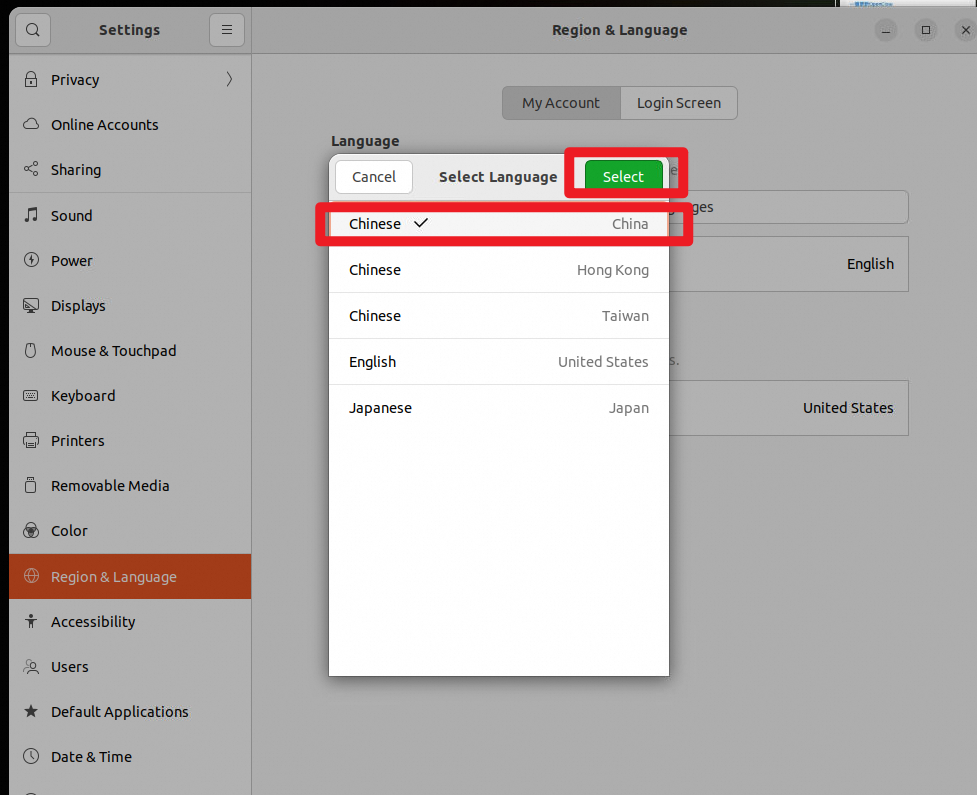Open Displays settings
977x795 pixels.
click(130, 305)
